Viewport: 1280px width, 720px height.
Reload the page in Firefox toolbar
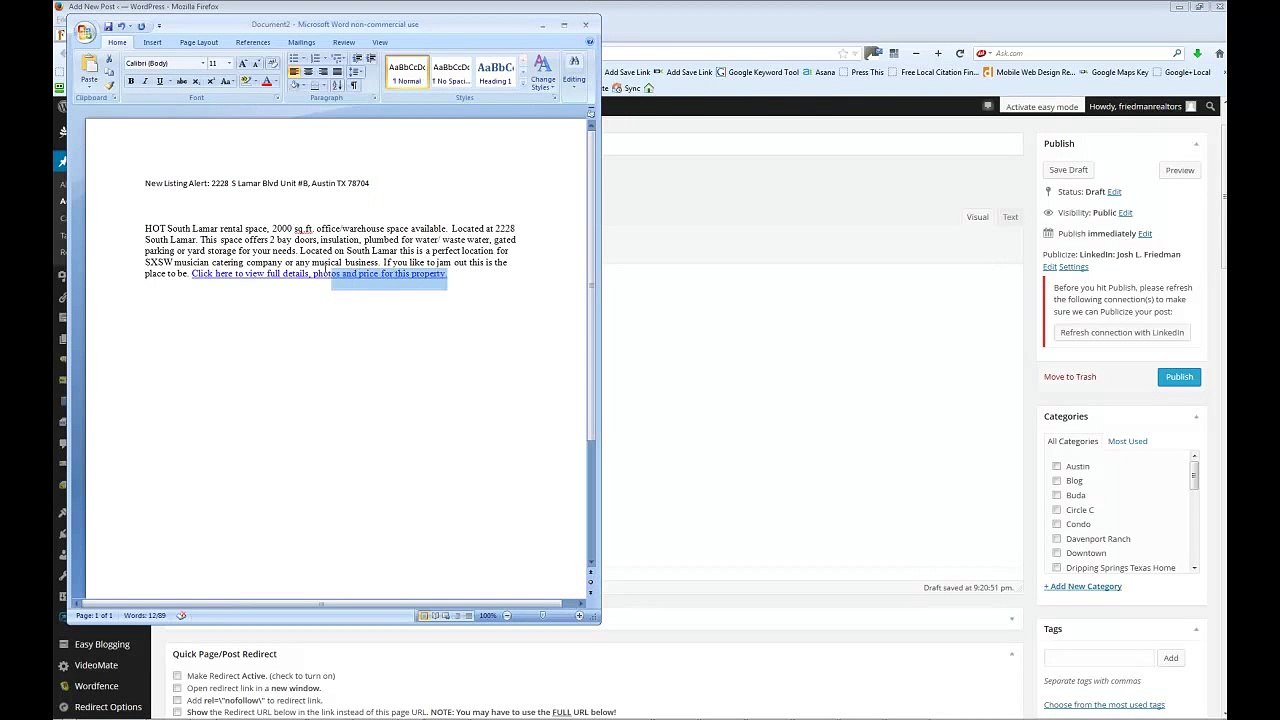(x=959, y=53)
